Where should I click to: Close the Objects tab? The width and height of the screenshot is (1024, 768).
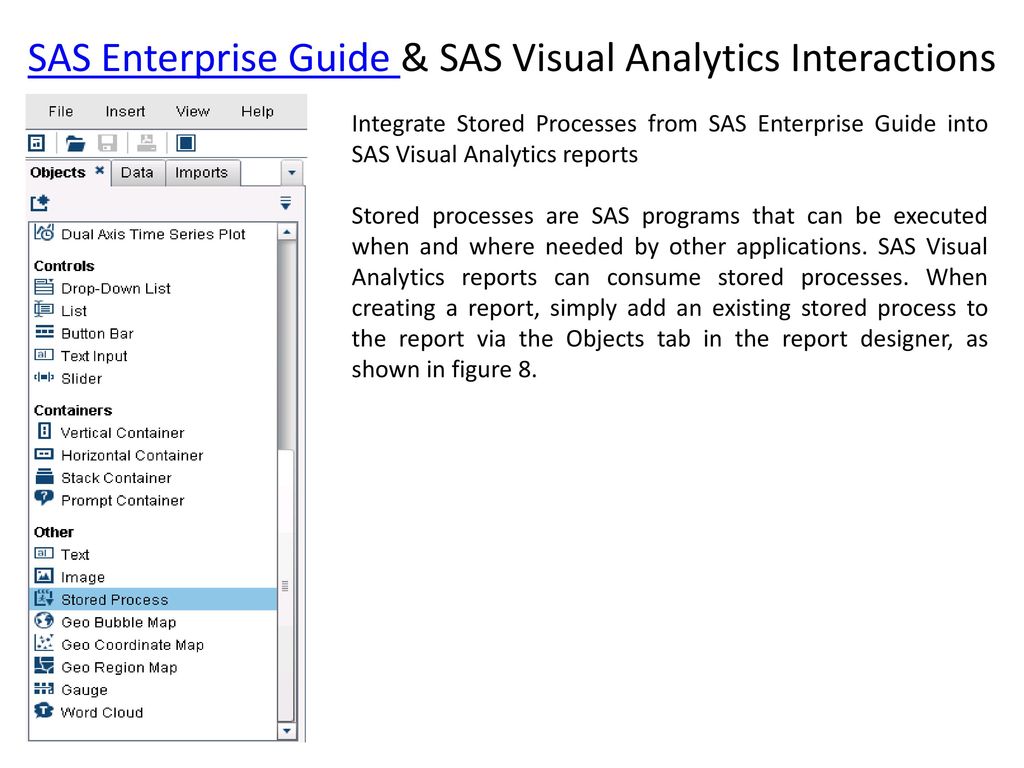pyautogui.click(x=99, y=170)
